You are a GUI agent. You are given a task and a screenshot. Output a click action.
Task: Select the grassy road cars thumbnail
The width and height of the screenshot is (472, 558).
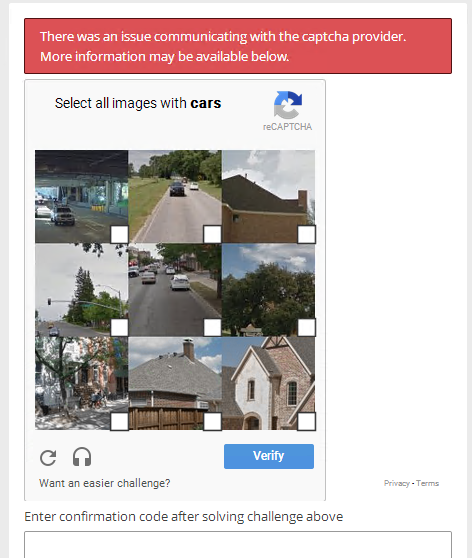pyautogui.click(x=175, y=196)
